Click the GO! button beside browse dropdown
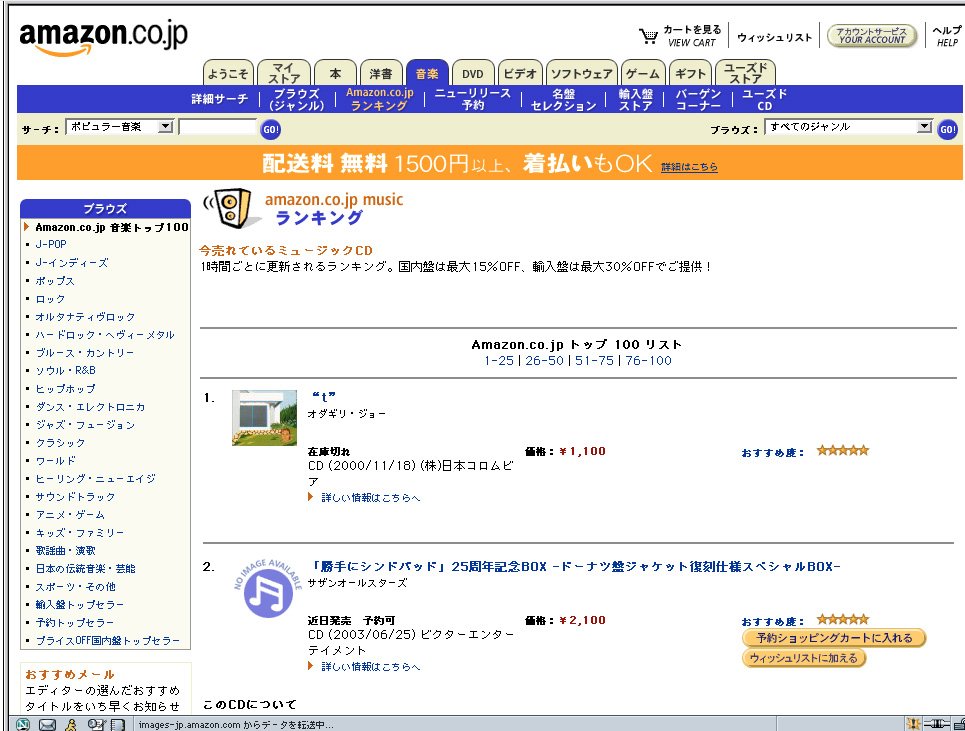 pyautogui.click(x=948, y=129)
